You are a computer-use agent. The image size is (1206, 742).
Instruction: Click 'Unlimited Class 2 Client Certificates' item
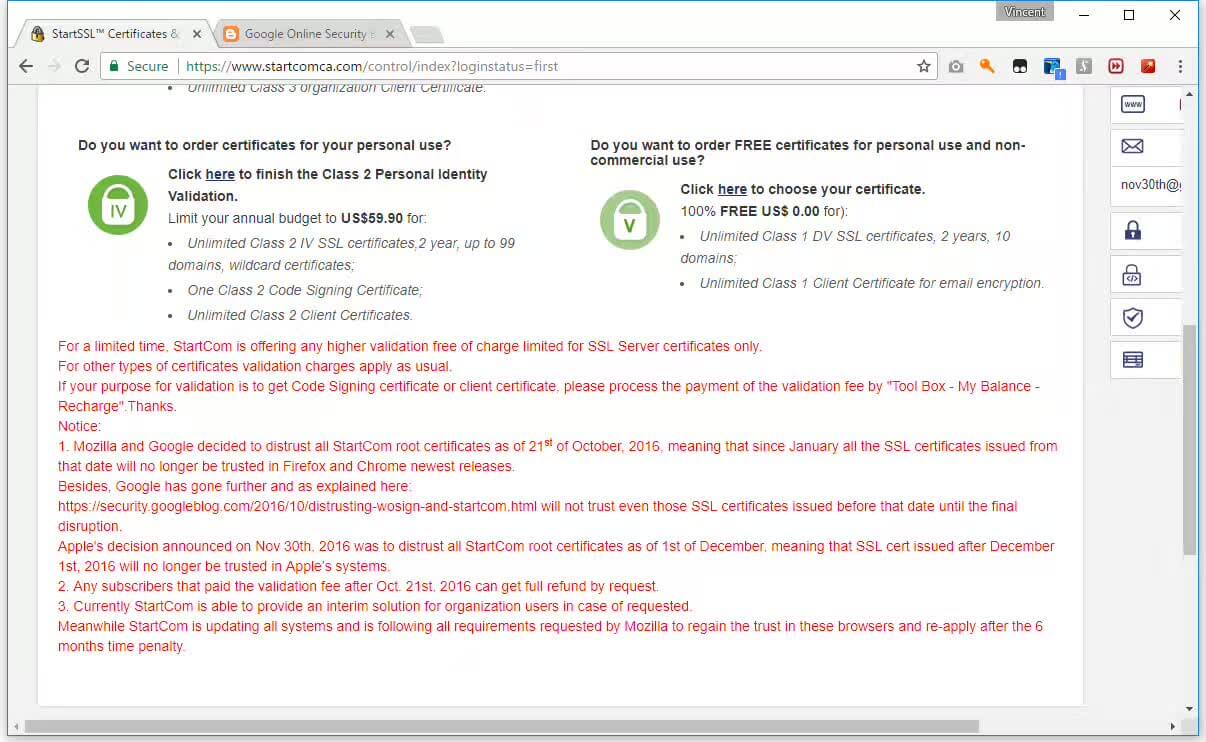pos(299,315)
